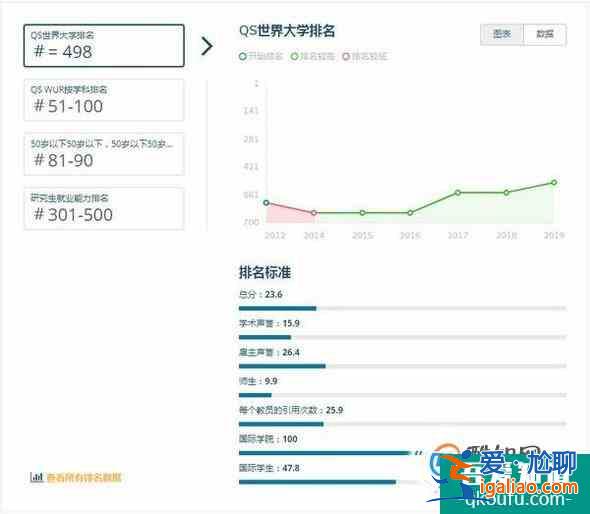Toggle the second green legend circle
The width and height of the screenshot is (590, 514).
294,56
